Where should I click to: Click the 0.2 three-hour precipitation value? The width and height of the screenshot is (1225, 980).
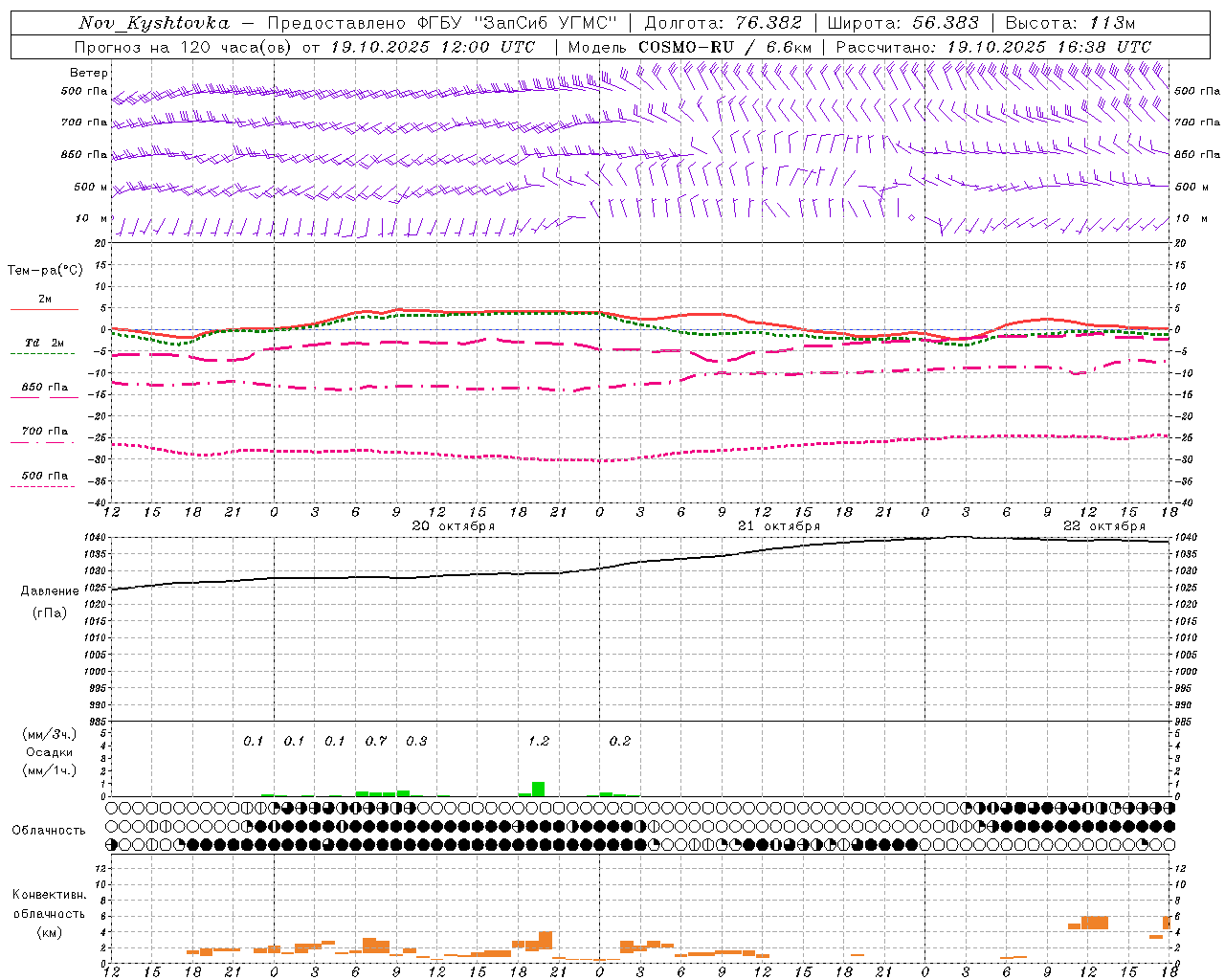click(x=620, y=741)
